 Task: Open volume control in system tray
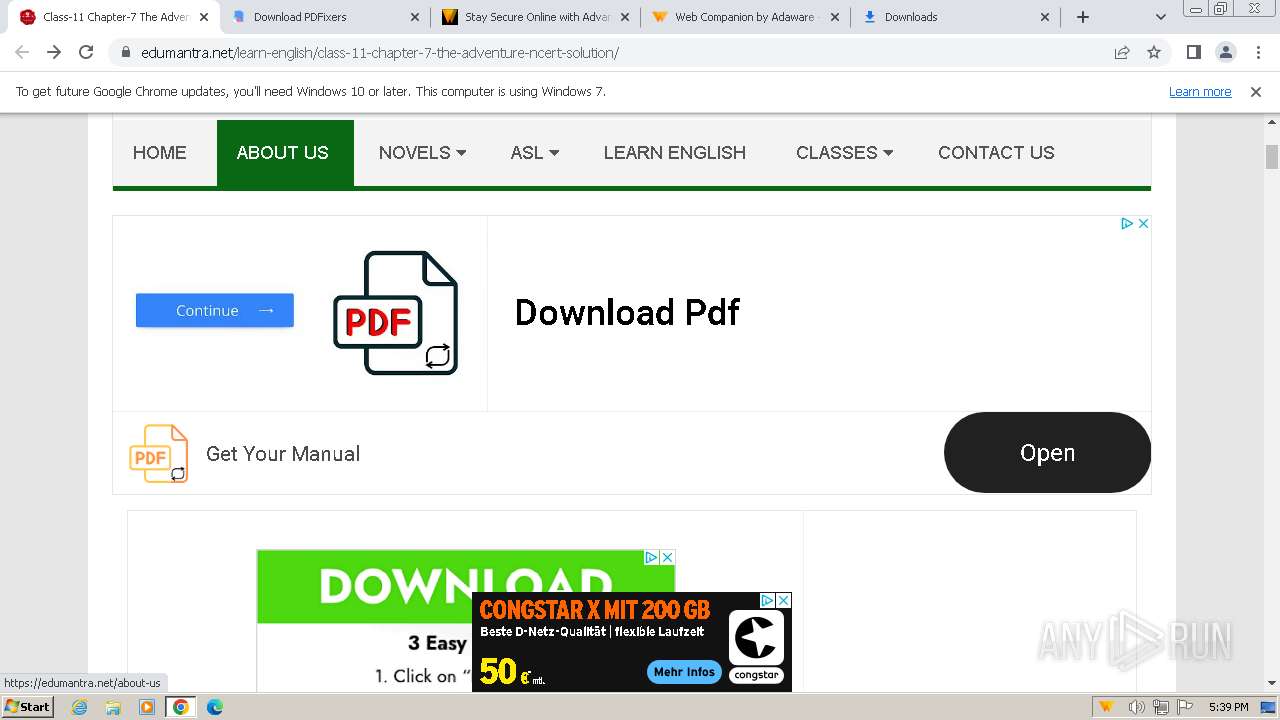(x=1136, y=707)
